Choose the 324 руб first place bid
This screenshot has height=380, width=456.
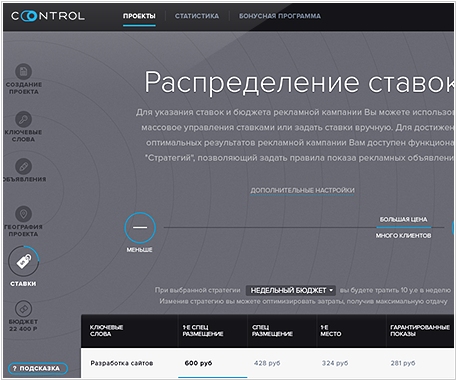(x=335, y=363)
